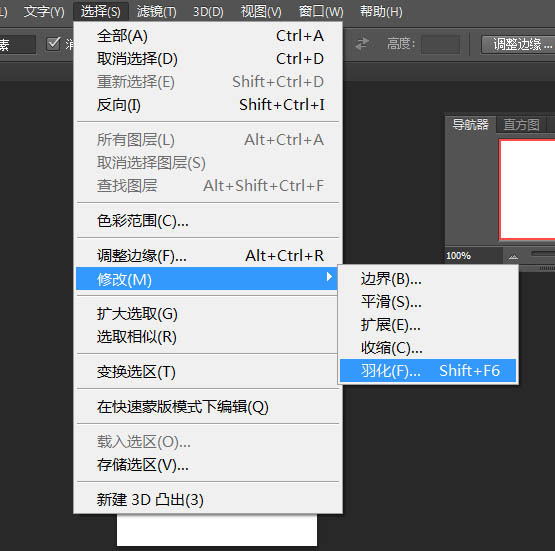Choose 存储选区(V) save selection
Viewport: 555px width, 551px height.
coord(208,465)
